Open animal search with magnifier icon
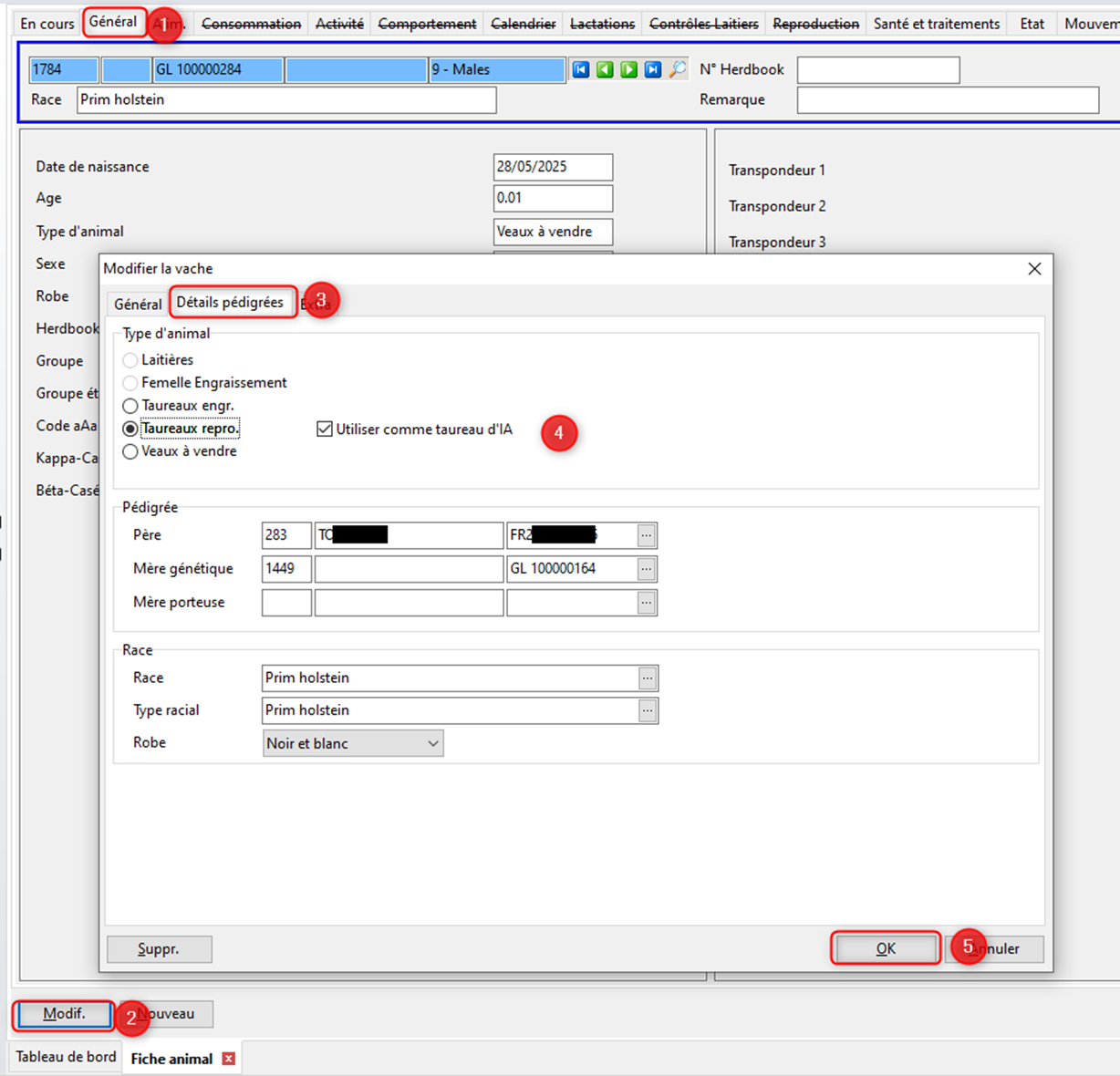The width and height of the screenshot is (1120, 1076). click(678, 70)
